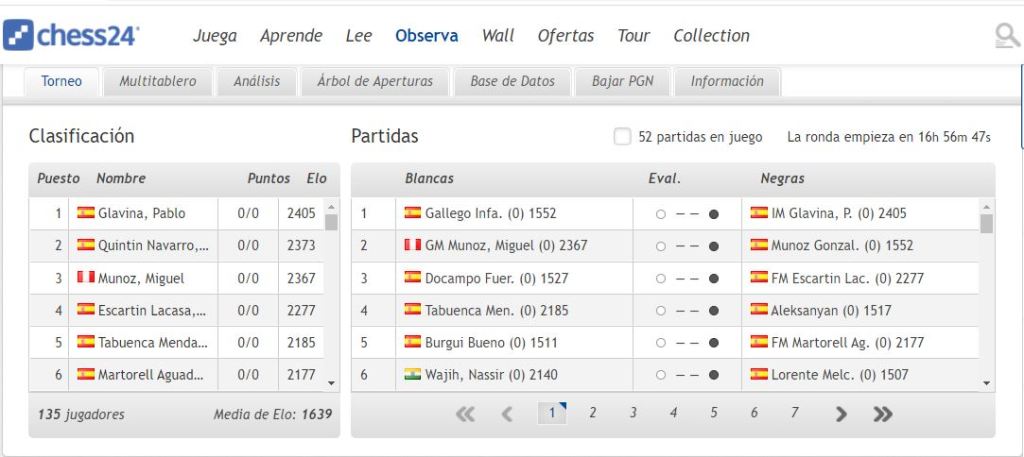The height and width of the screenshot is (457, 1024).
Task: Enable the 52 partidas en juego checkbox
Action: point(622,137)
